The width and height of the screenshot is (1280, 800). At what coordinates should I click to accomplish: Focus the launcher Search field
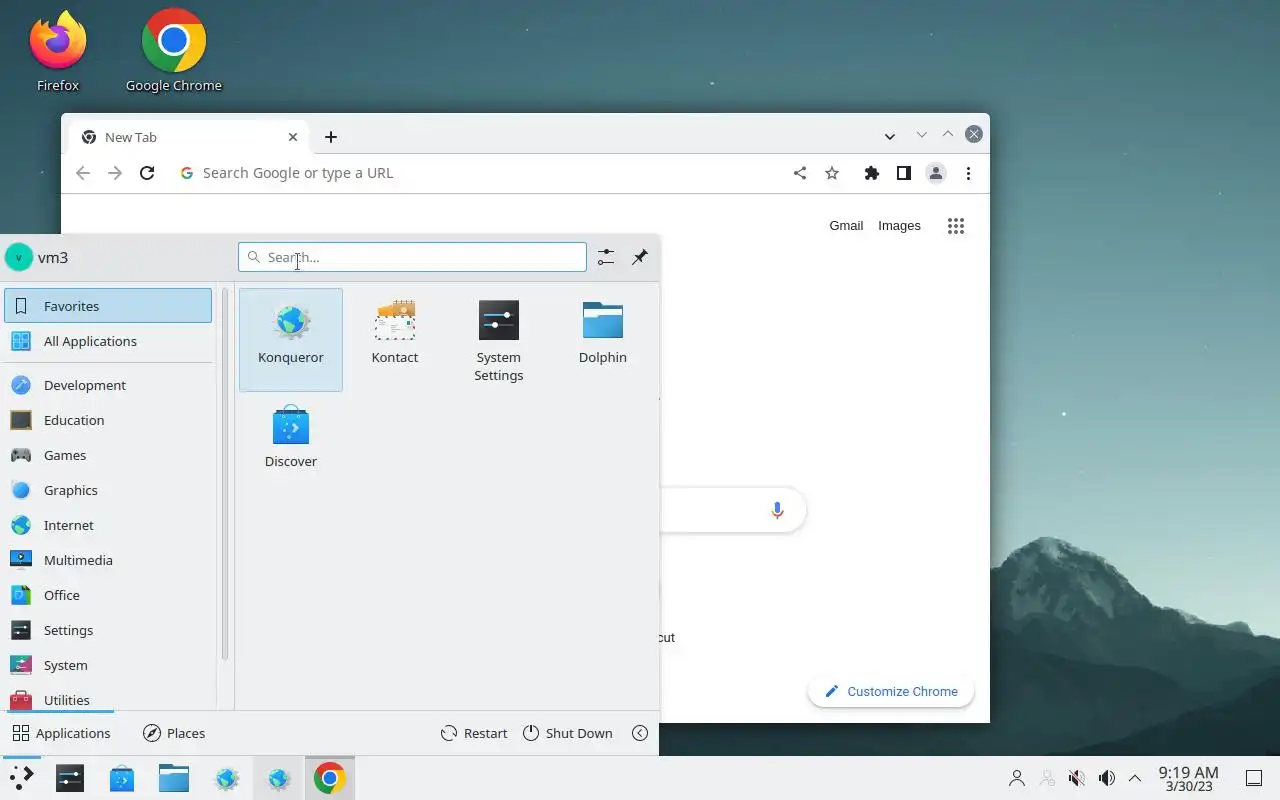(x=412, y=257)
